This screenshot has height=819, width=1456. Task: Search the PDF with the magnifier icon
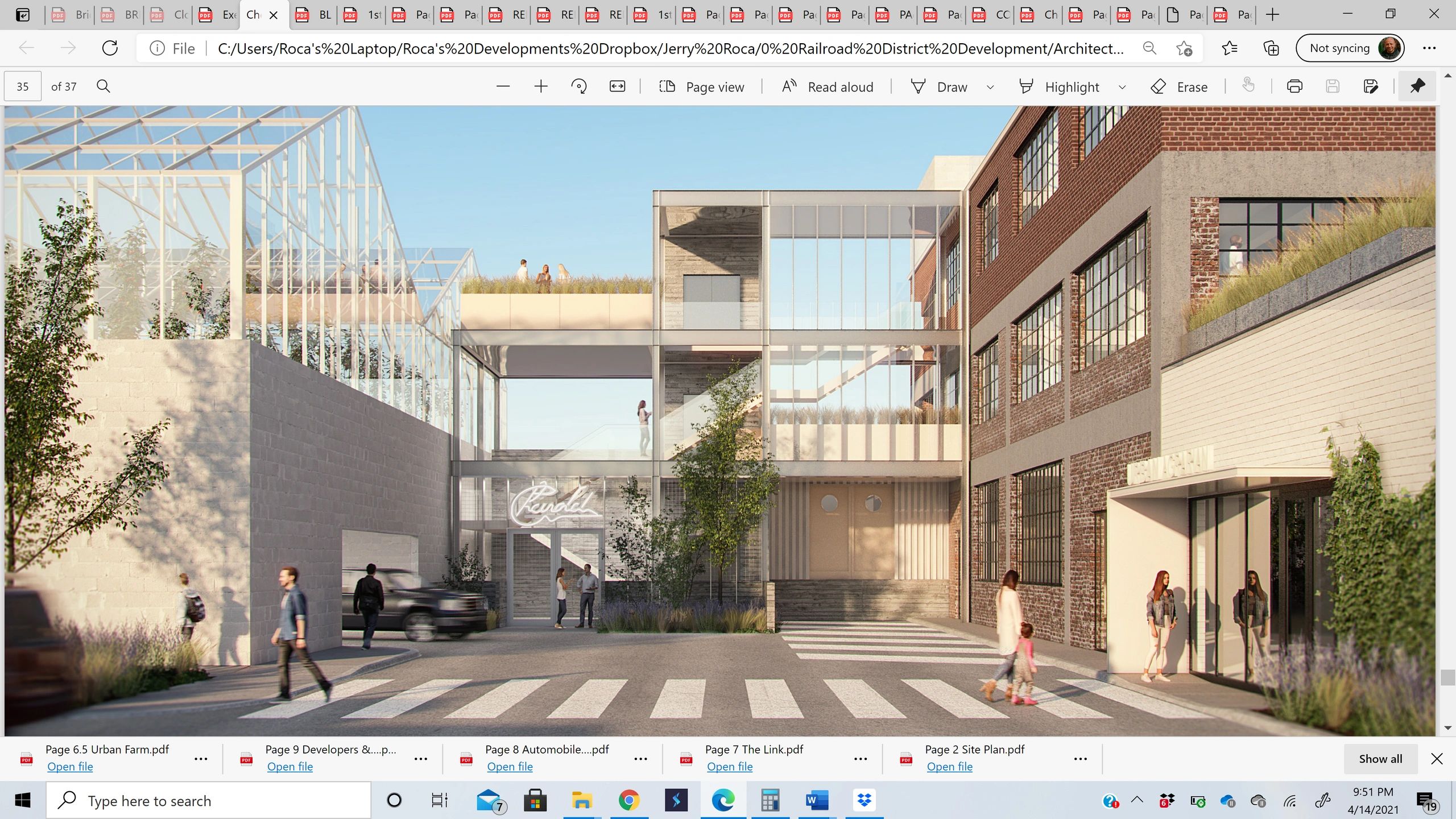(x=104, y=86)
